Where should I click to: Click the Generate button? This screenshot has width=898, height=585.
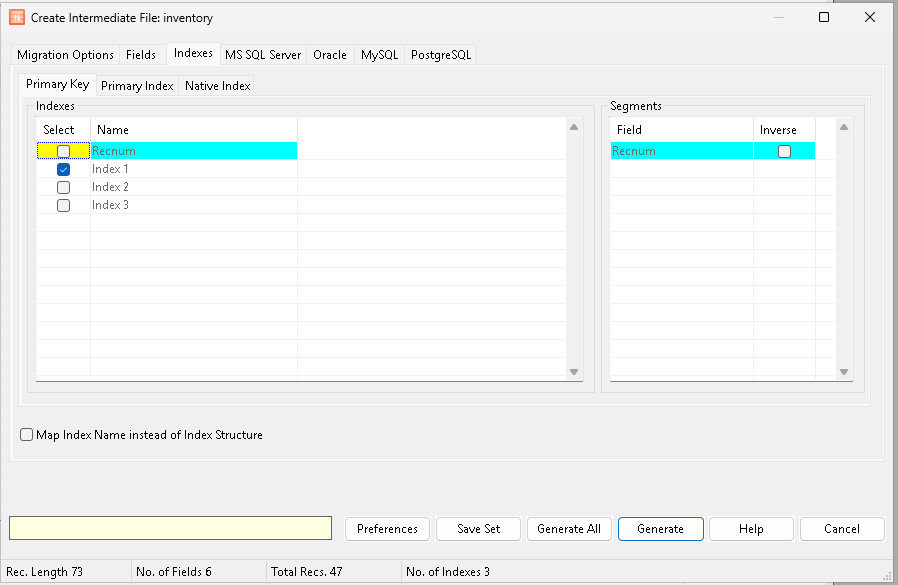pyautogui.click(x=660, y=529)
